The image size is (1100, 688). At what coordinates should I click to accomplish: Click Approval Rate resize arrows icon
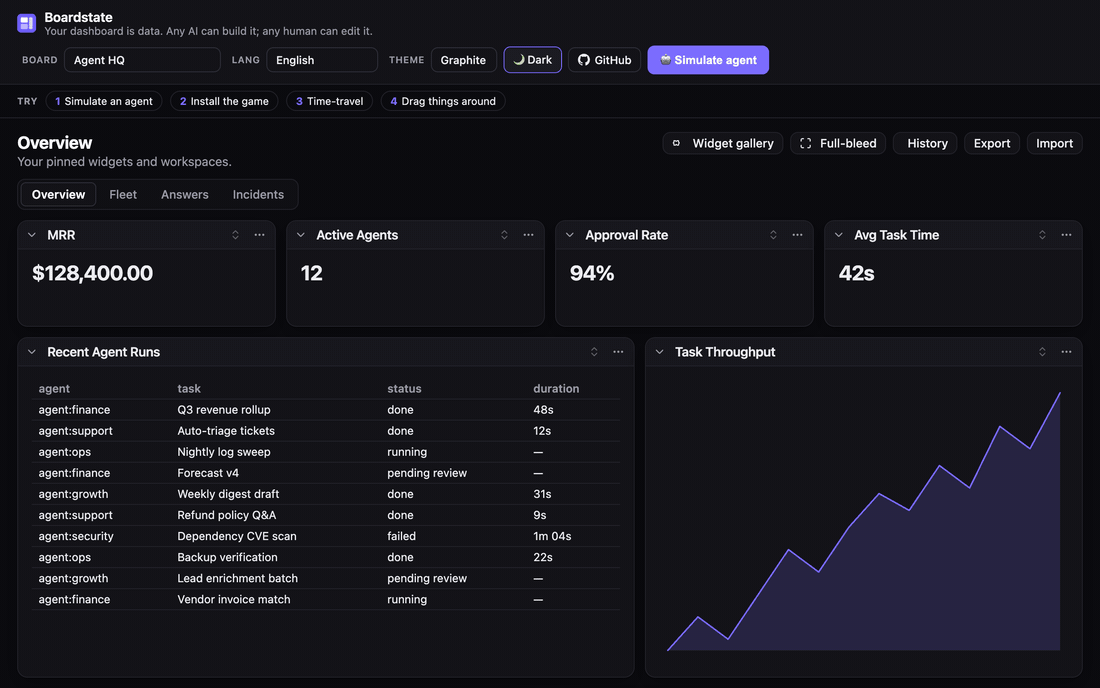pyautogui.click(x=773, y=235)
